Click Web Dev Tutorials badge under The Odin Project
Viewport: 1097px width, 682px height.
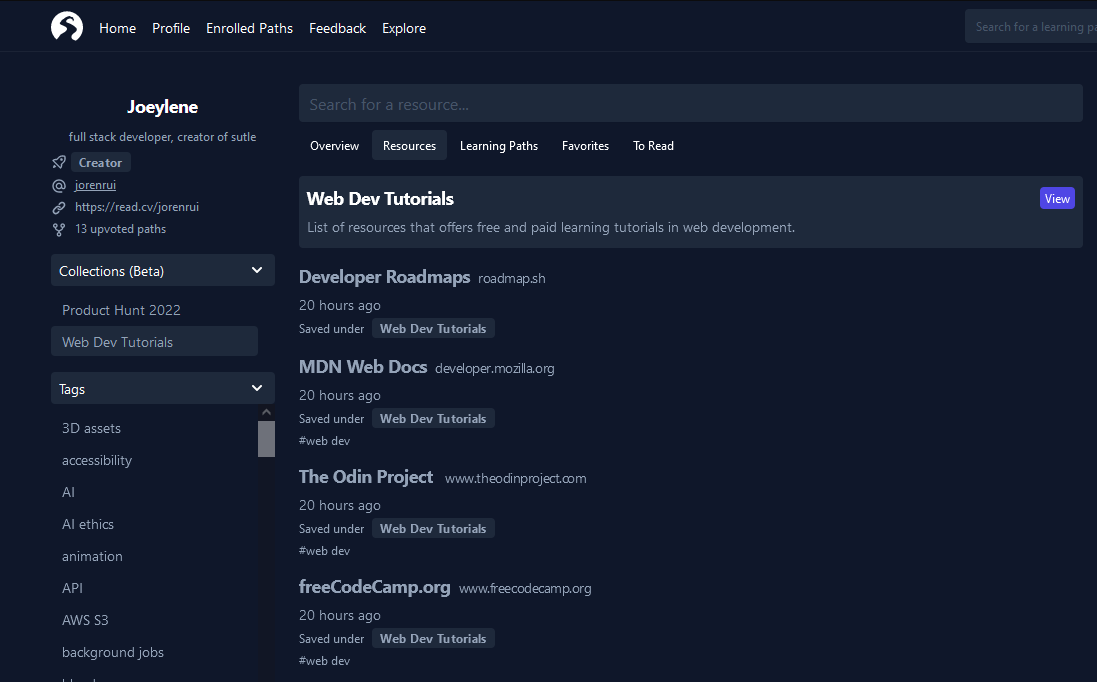(x=433, y=528)
